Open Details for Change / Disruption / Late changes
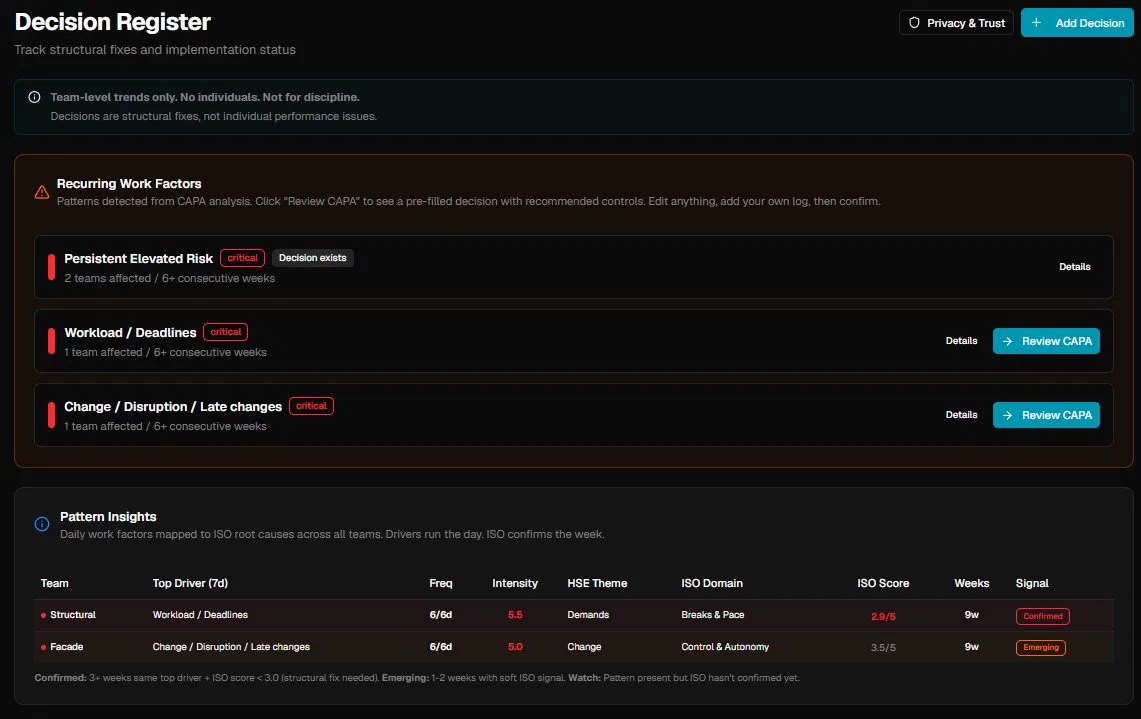1141x719 pixels. click(x=961, y=416)
